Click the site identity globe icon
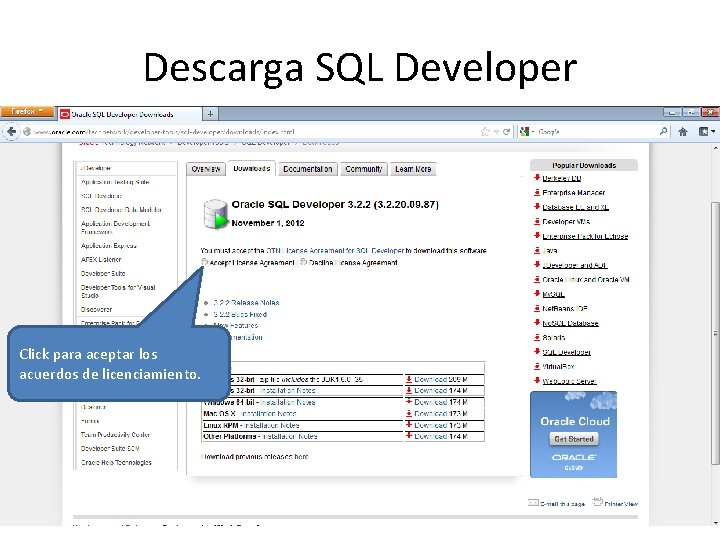 click(27, 132)
